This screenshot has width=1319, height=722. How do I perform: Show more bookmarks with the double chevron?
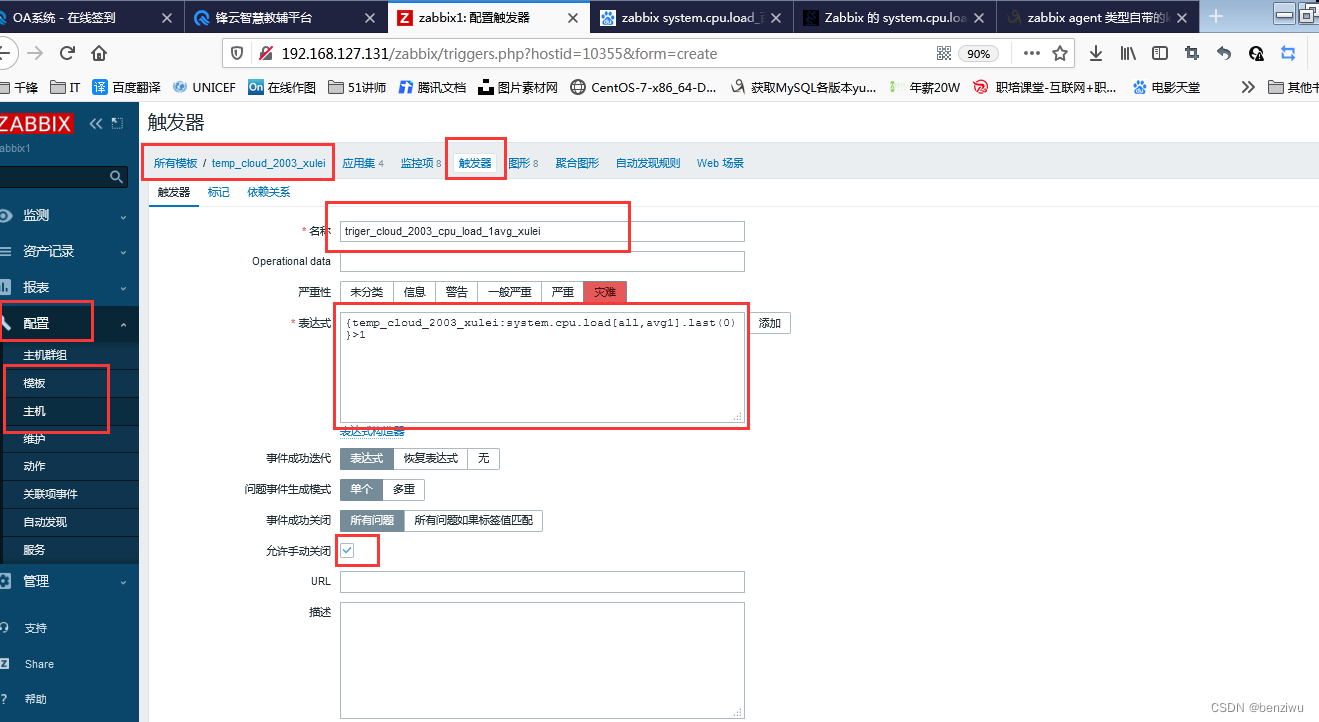1248,87
